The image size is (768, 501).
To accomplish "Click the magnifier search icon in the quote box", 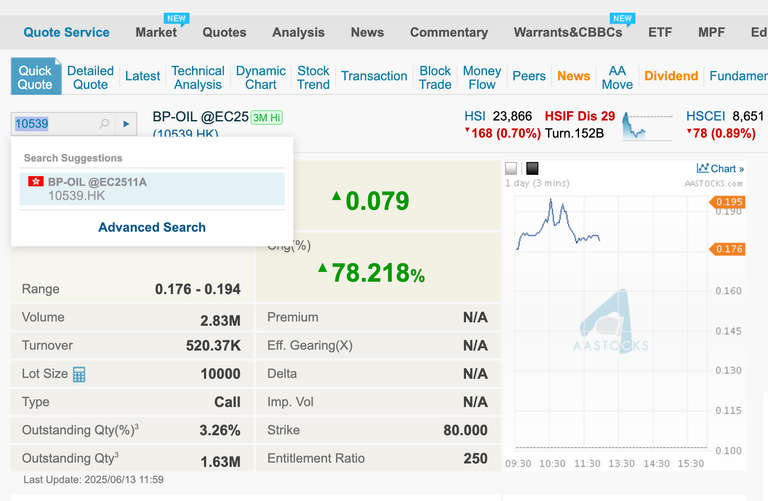I will click(x=104, y=123).
